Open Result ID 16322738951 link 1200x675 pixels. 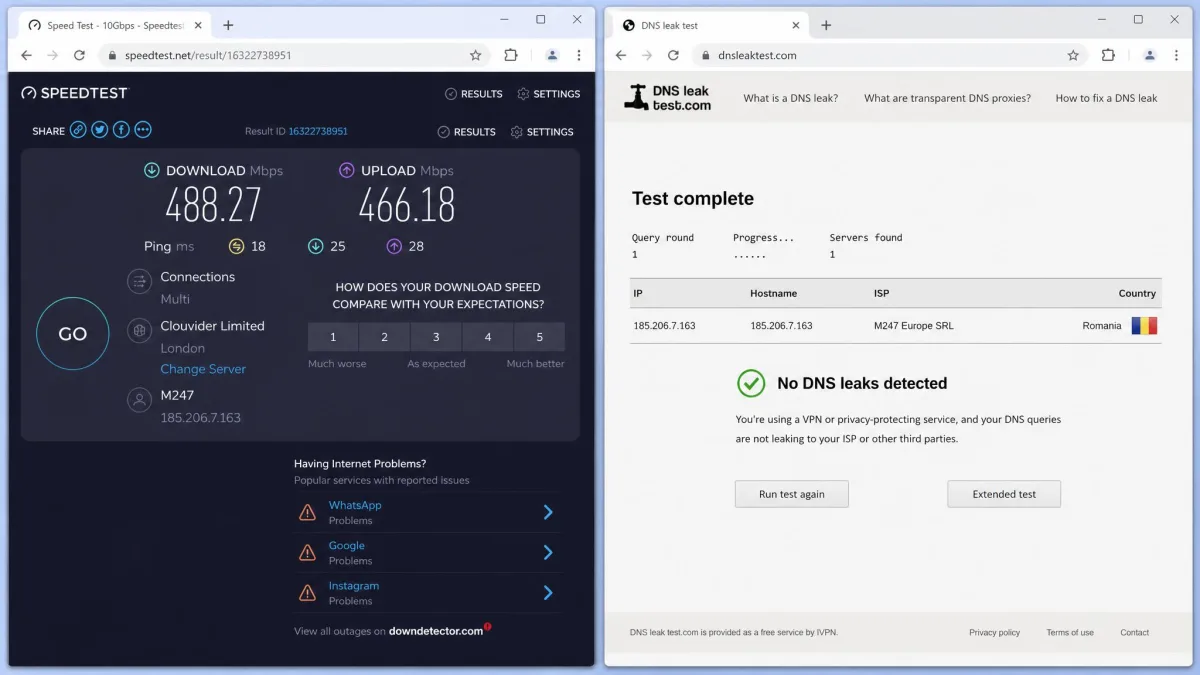coord(318,132)
